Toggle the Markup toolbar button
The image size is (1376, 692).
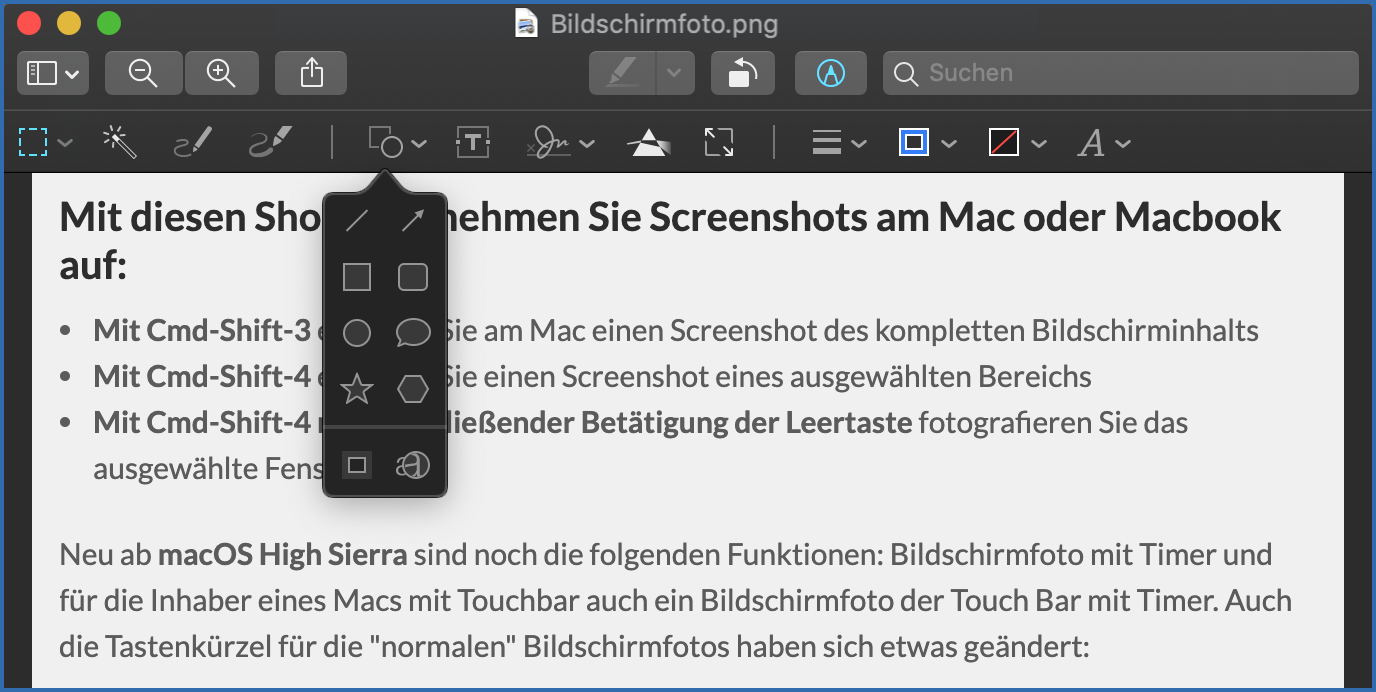[x=830, y=73]
